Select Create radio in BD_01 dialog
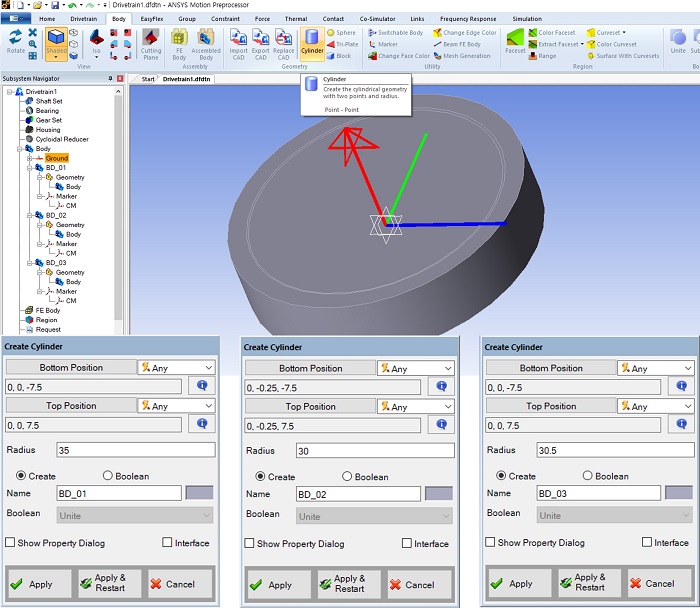Image resolution: width=700 pixels, height=608 pixels. click(21, 475)
